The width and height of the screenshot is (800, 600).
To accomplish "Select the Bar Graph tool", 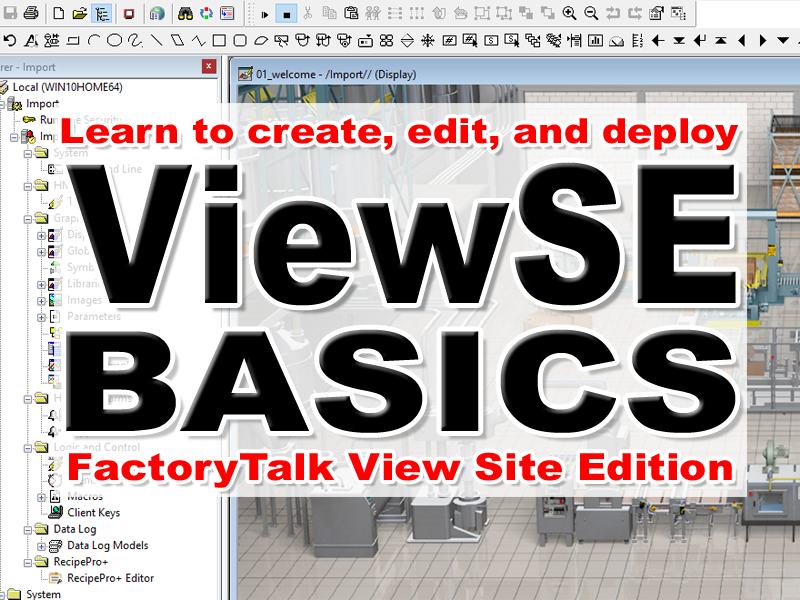I will (595, 40).
